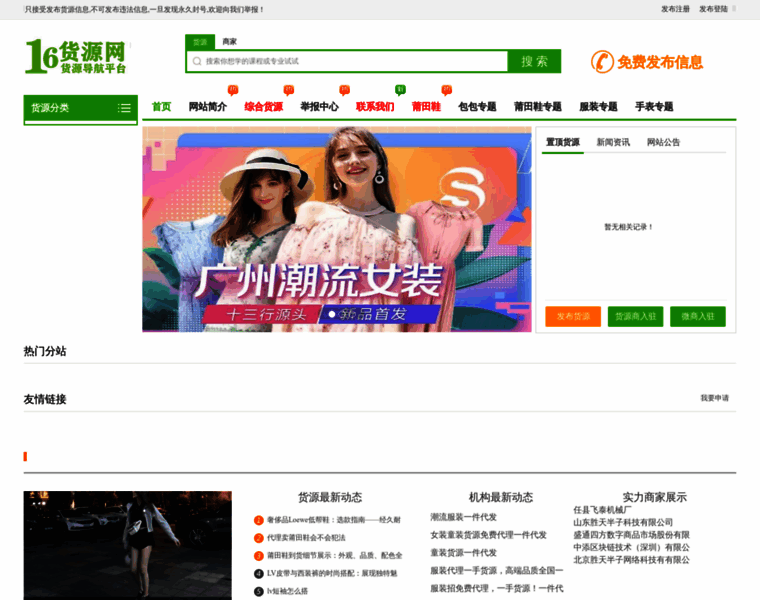The height and width of the screenshot is (600, 760).
Task: Open merchant 北京胜天半子网络科技有限公
Action: point(632,560)
